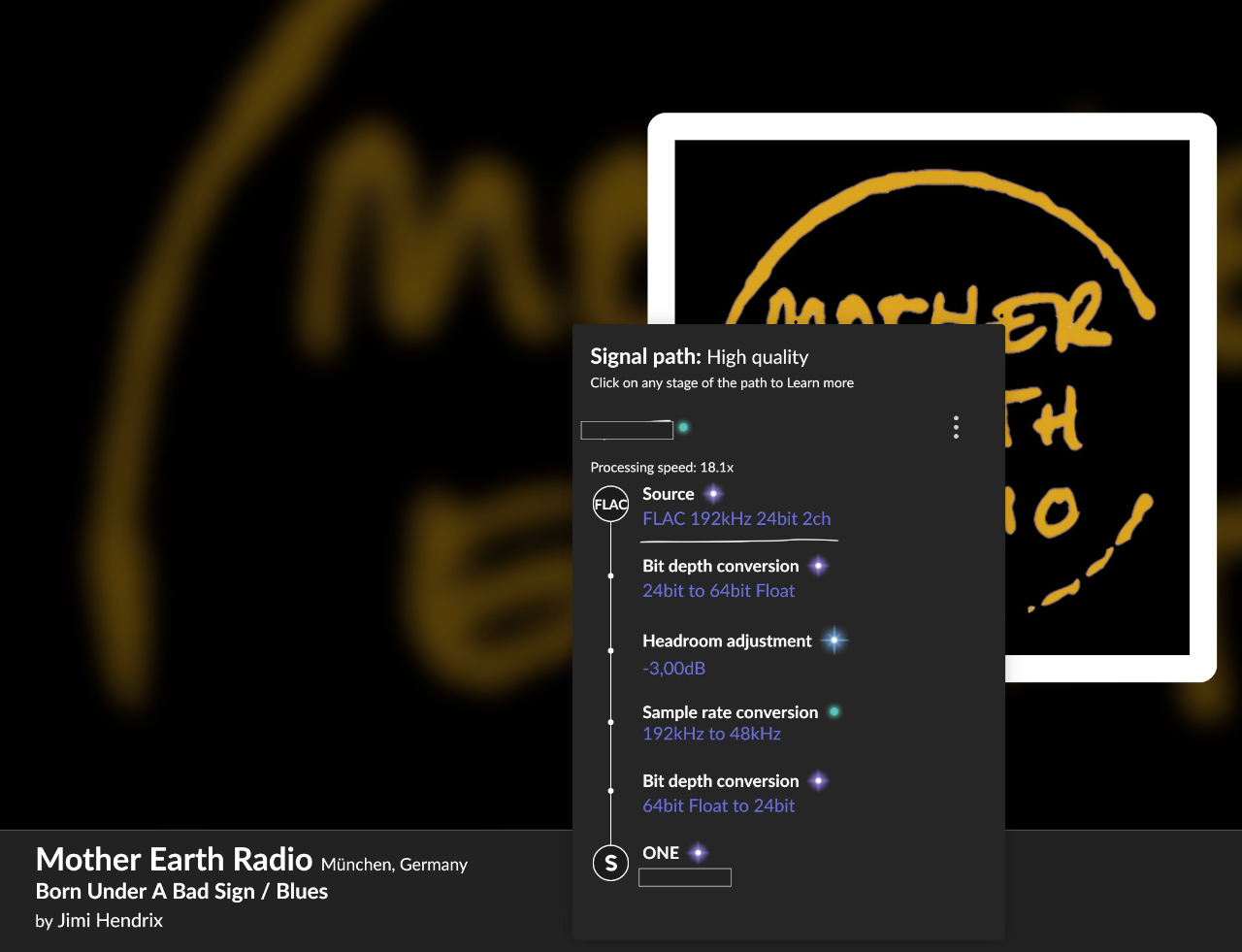Open the 64bit Float to 24bit link
This screenshot has width=1242, height=952.
(718, 806)
